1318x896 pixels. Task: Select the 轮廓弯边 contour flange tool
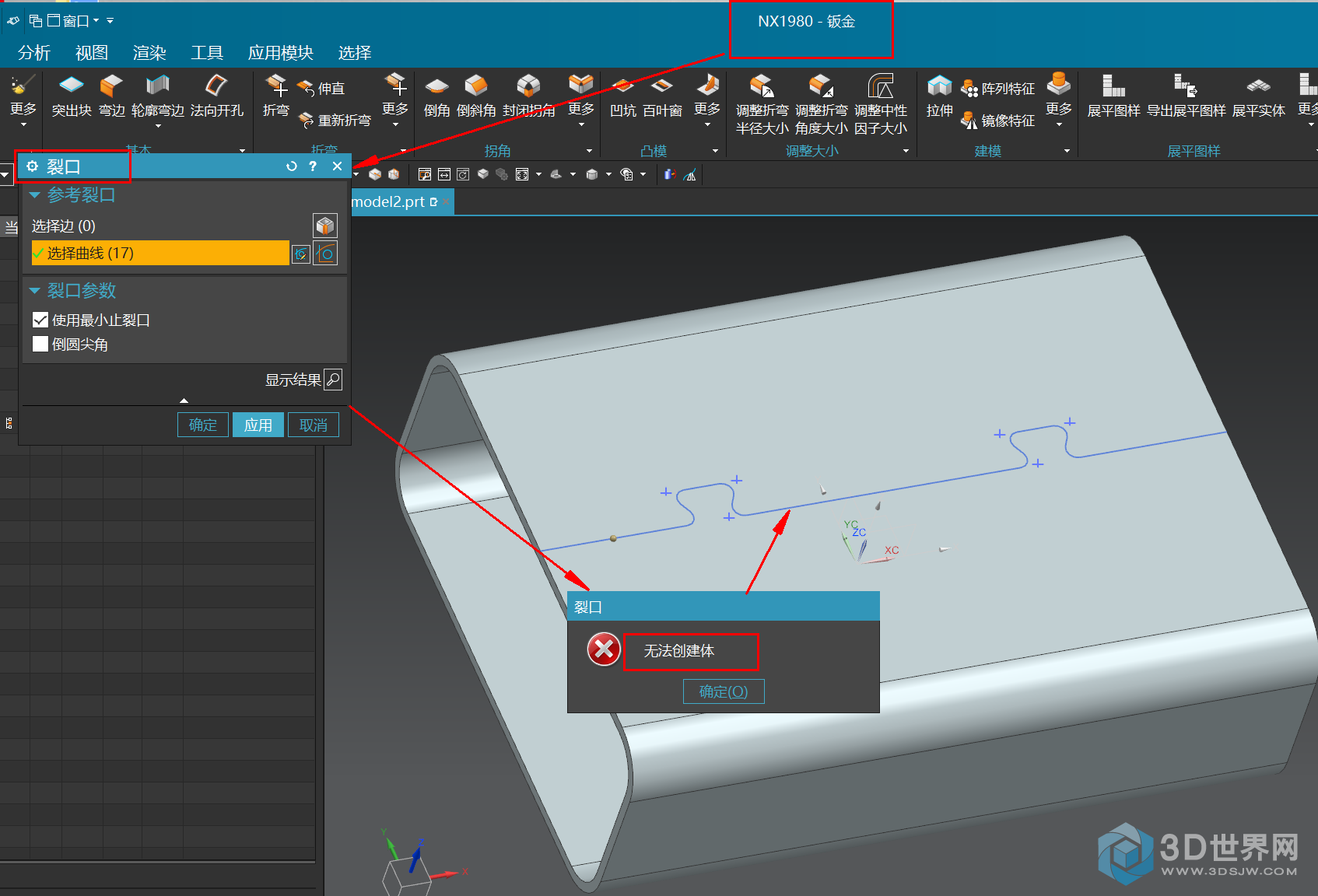coord(157,96)
